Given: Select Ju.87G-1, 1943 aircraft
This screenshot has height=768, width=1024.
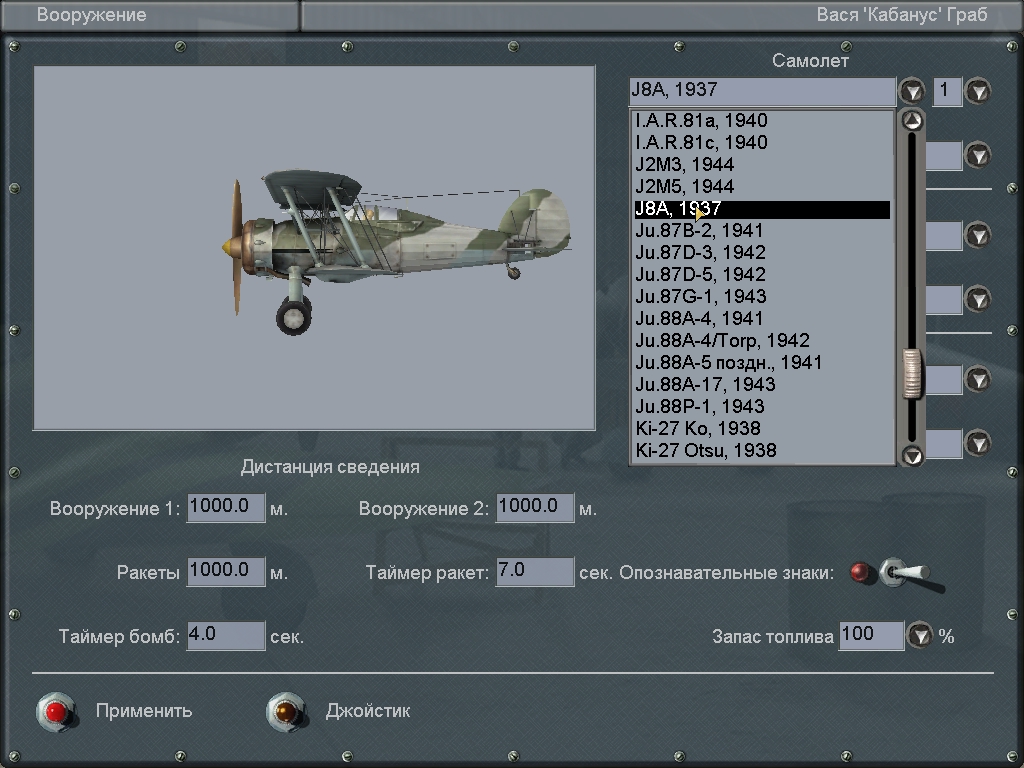Looking at the screenshot, I should coord(762,296).
